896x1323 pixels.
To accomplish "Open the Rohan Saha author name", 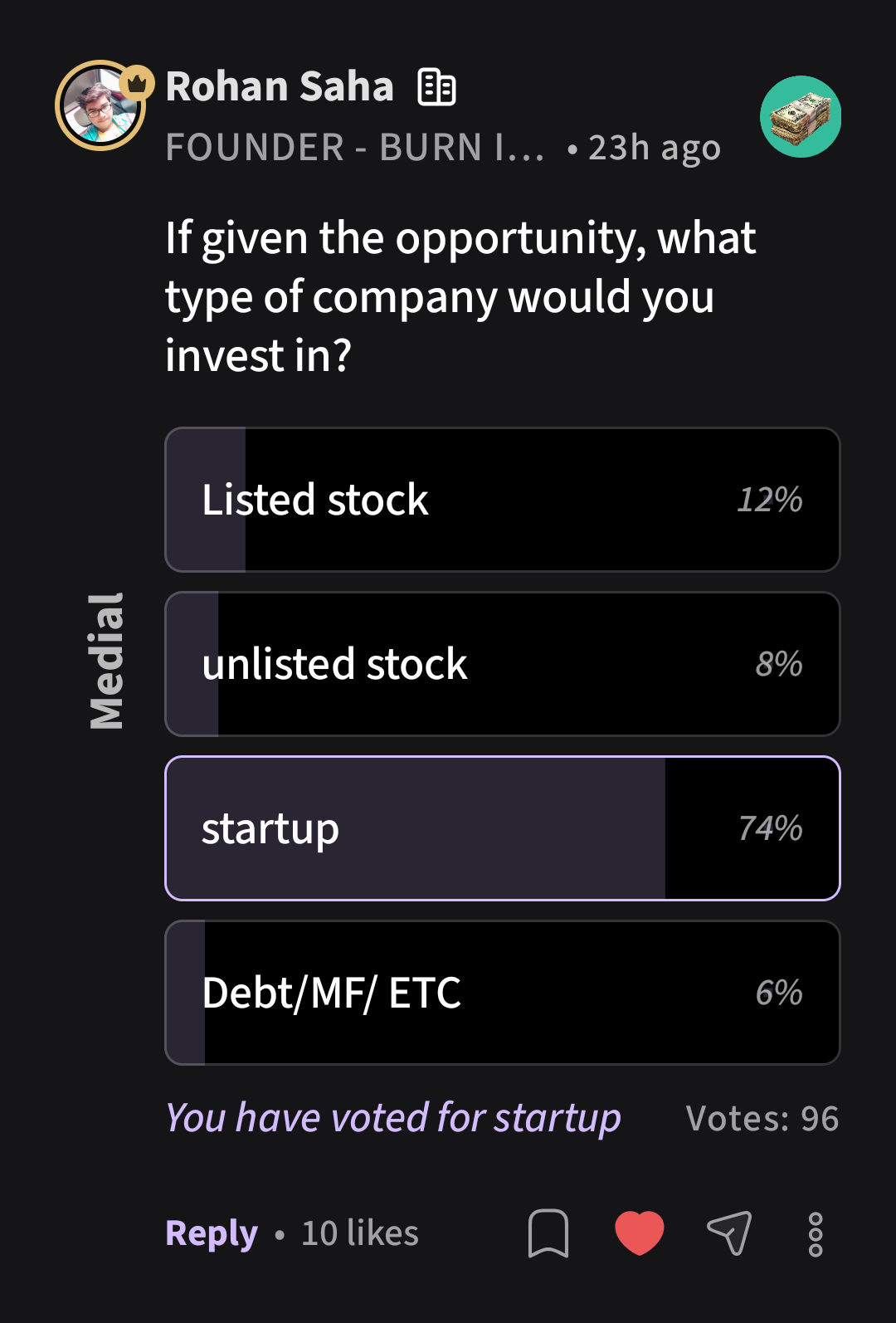I will pyautogui.click(x=280, y=86).
